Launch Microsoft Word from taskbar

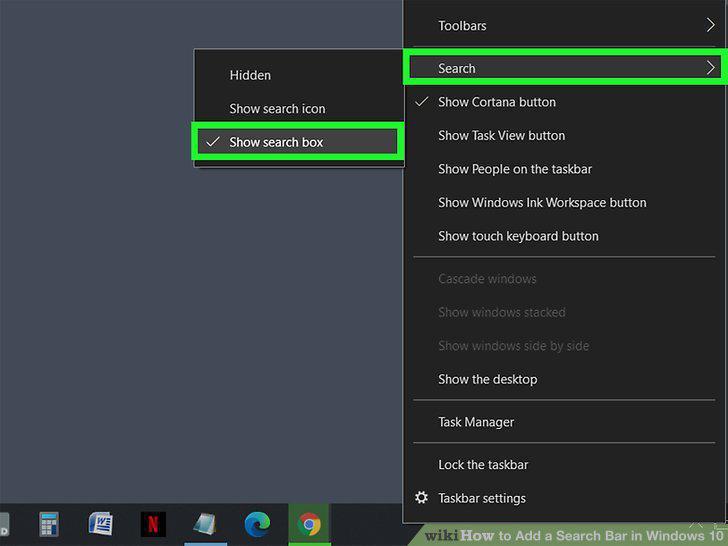[101, 524]
